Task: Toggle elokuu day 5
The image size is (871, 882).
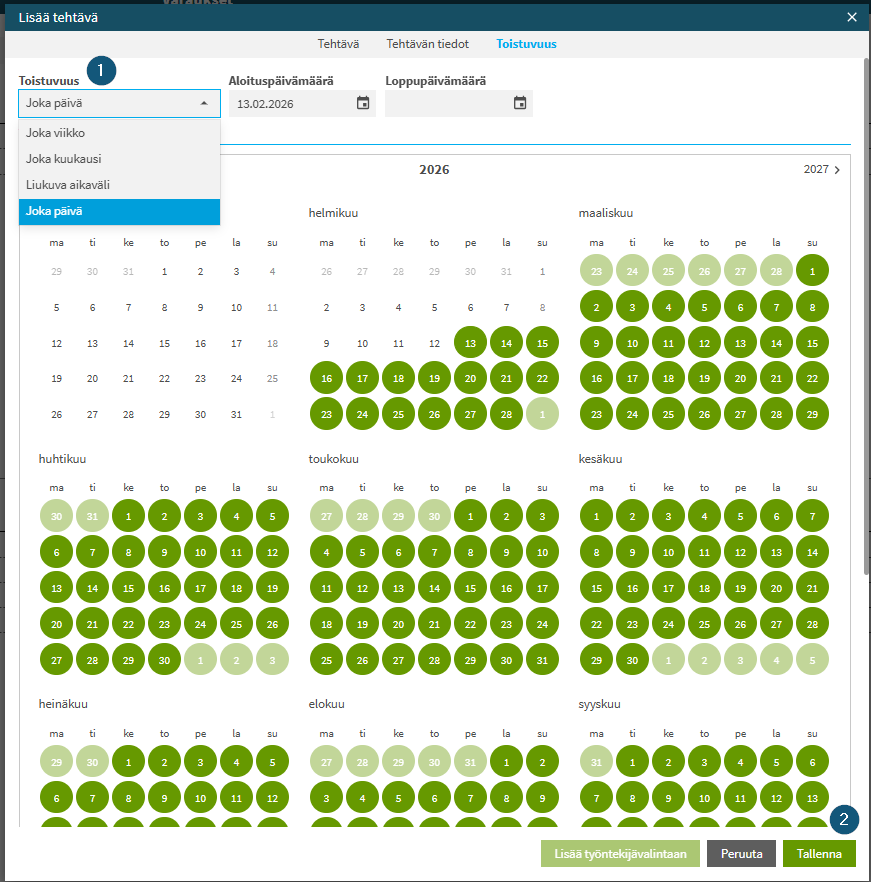Action: [398, 798]
